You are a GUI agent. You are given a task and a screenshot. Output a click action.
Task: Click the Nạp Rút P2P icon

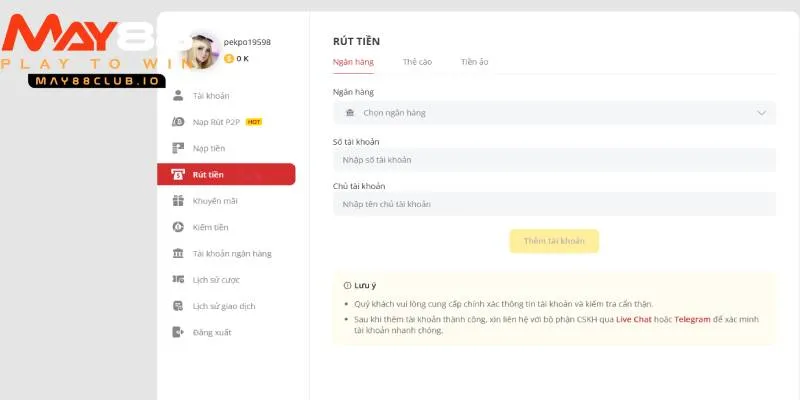(178, 122)
